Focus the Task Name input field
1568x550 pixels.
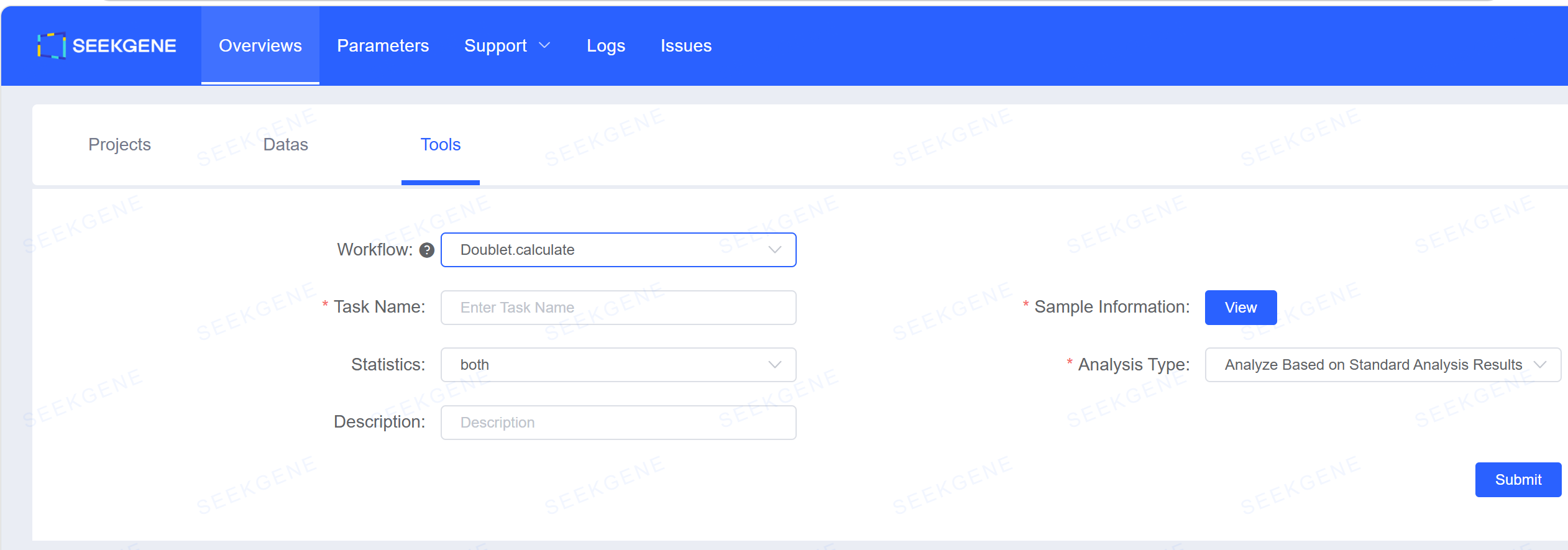(618, 308)
